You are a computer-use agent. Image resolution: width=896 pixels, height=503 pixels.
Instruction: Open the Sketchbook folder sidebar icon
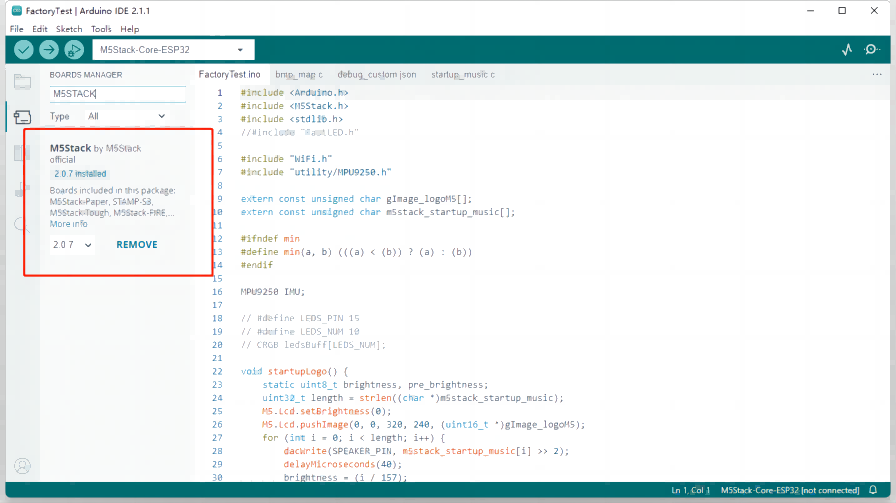[22, 82]
